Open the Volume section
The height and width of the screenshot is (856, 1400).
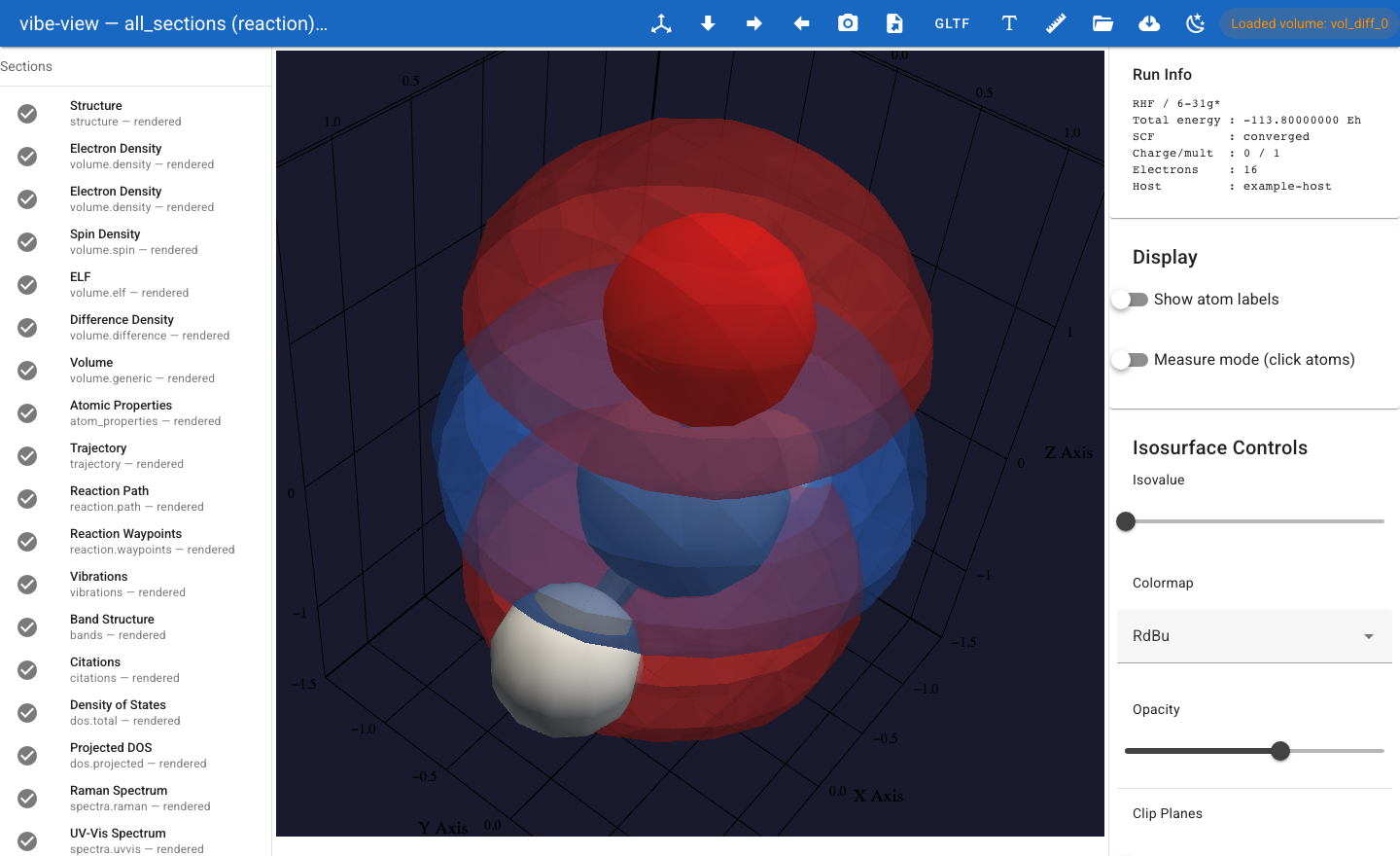[135, 371]
